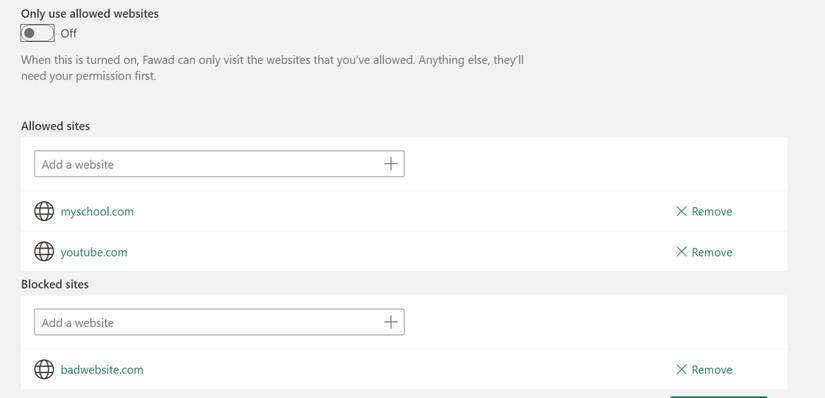Remove youtube.com from allowed sites
The height and width of the screenshot is (398, 825).
[704, 252]
